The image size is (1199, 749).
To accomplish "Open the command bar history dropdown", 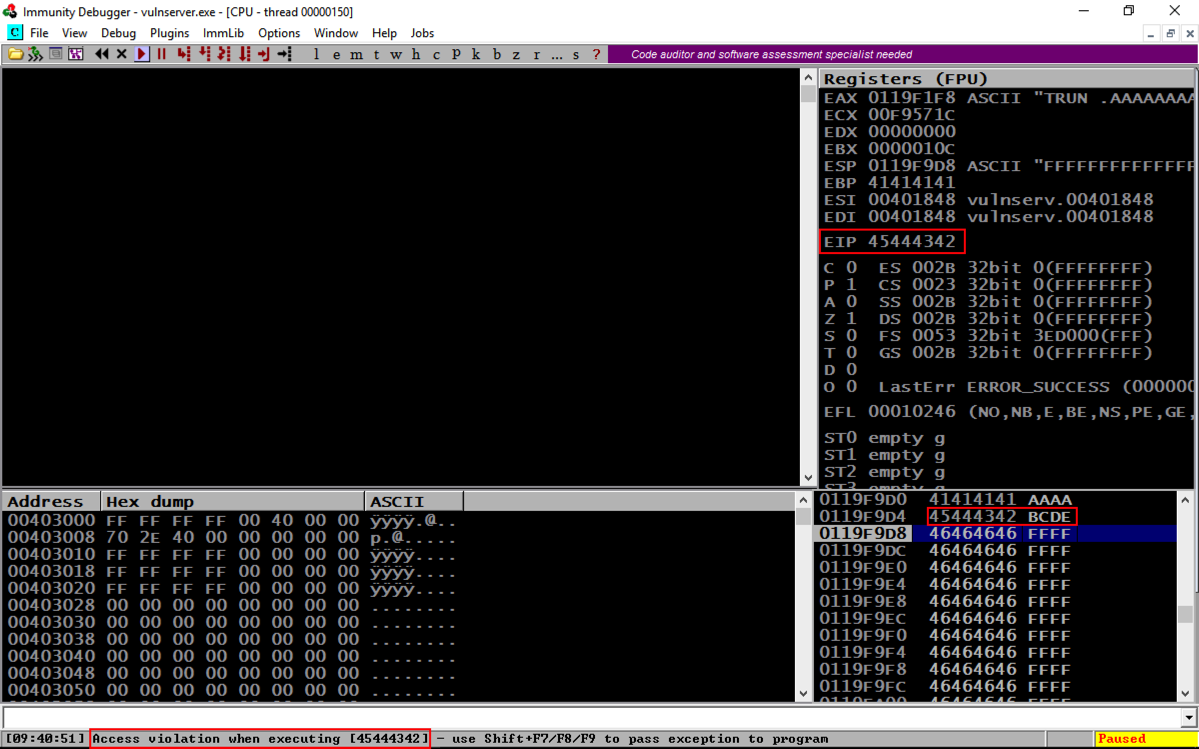I will 1188,717.
